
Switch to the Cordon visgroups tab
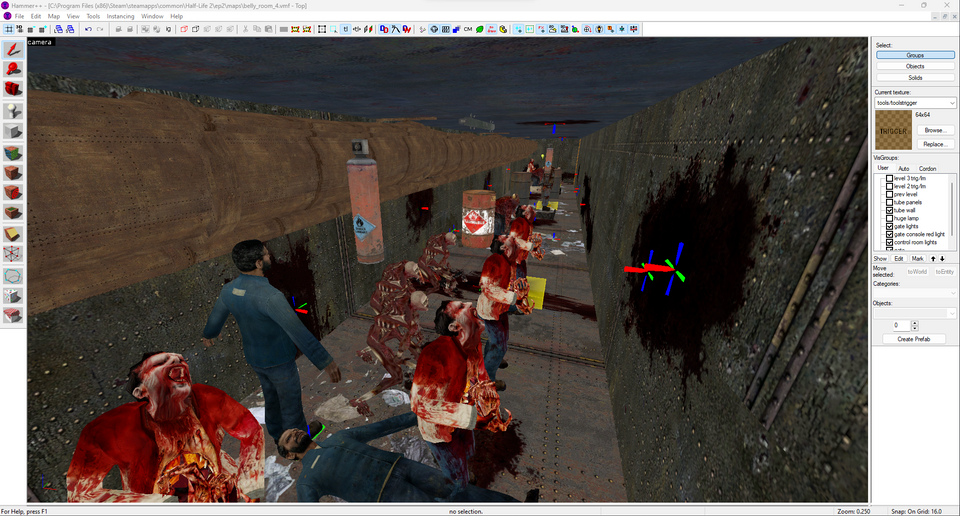coord(928,168)
